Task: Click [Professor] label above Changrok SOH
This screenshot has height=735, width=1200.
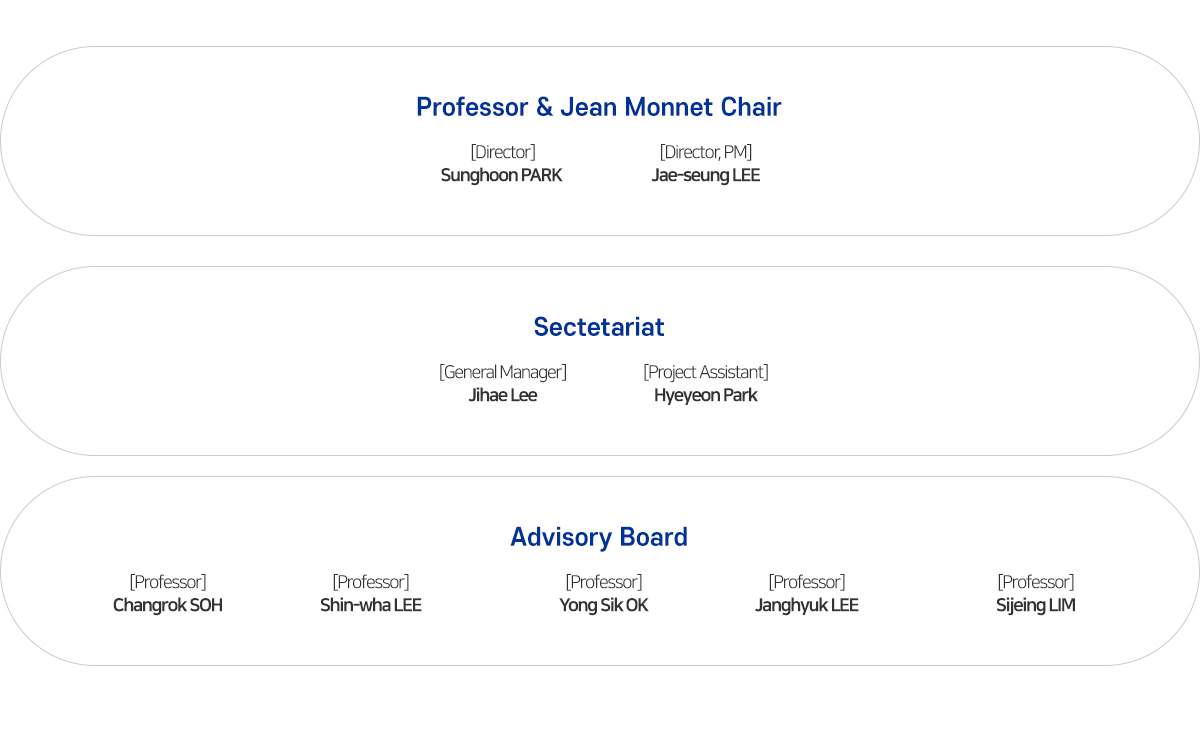Action: (x=167, y=582)
